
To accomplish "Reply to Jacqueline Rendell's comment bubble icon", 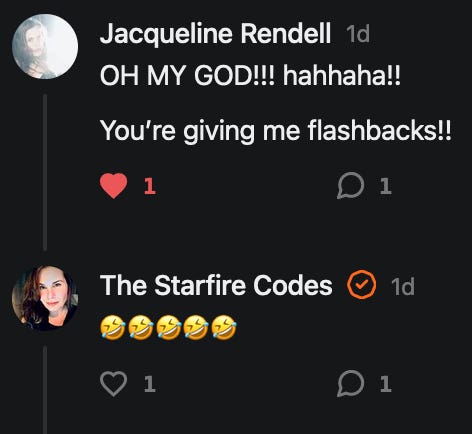I will (x=350, y=186).
